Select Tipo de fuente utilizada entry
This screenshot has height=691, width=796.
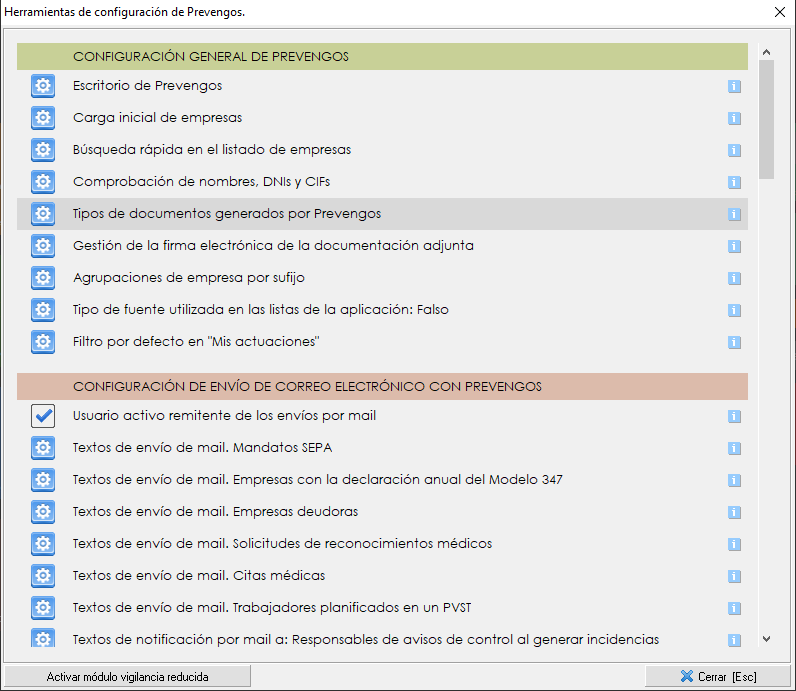[x=260, y=310]
